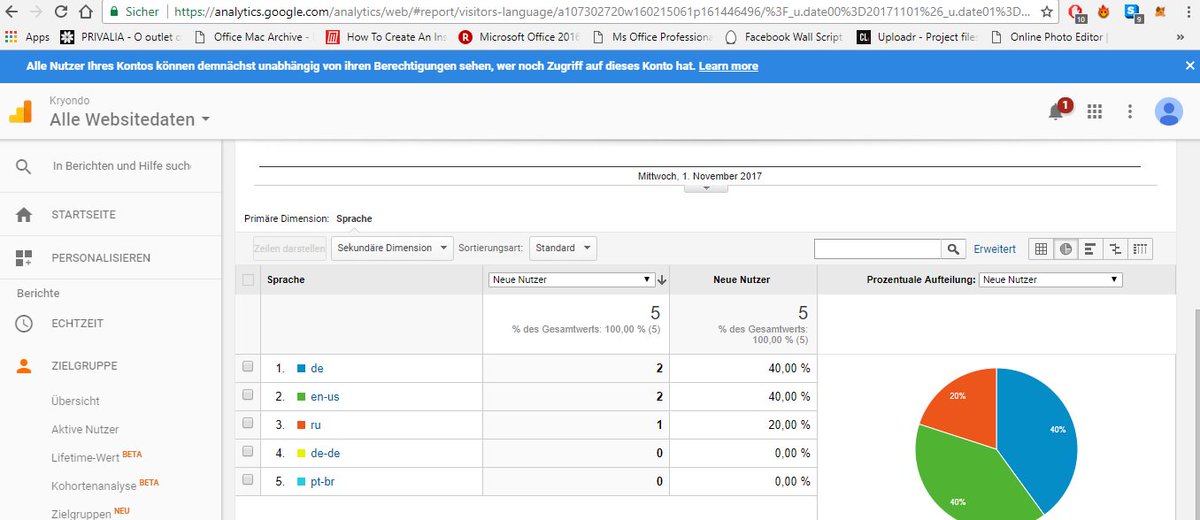Open the user account avatar
1200x520 pixels.
coord(1168,112)
